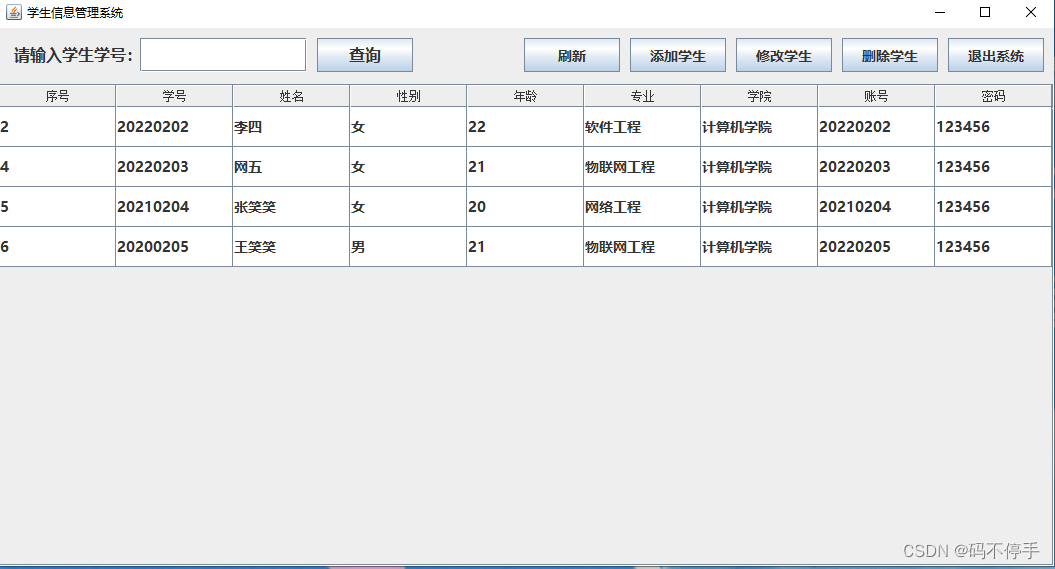Screen dimensions: 1055x569
Task: Click the 学号 column header
Action: (174, 96)
